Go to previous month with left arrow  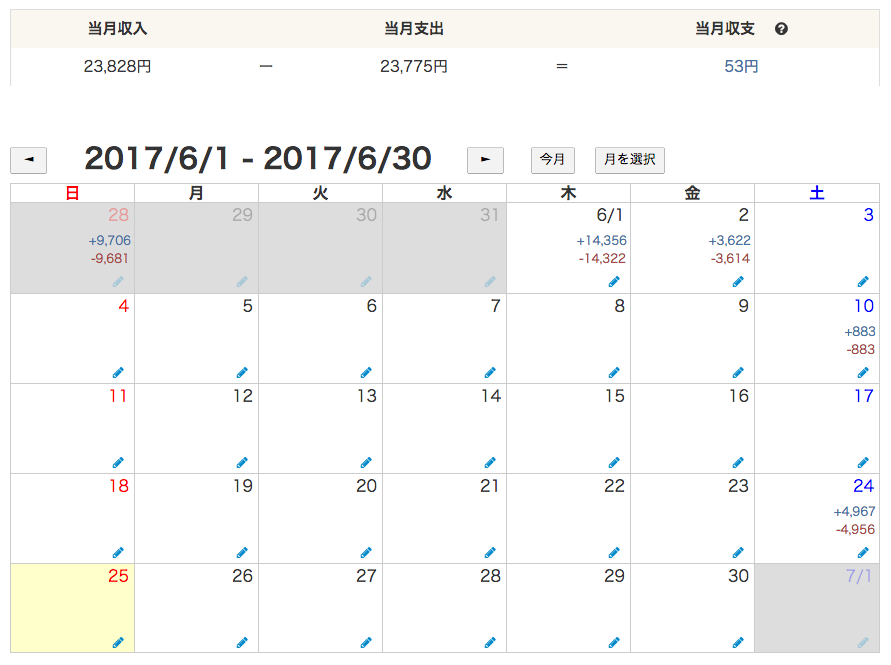(28, 160)
